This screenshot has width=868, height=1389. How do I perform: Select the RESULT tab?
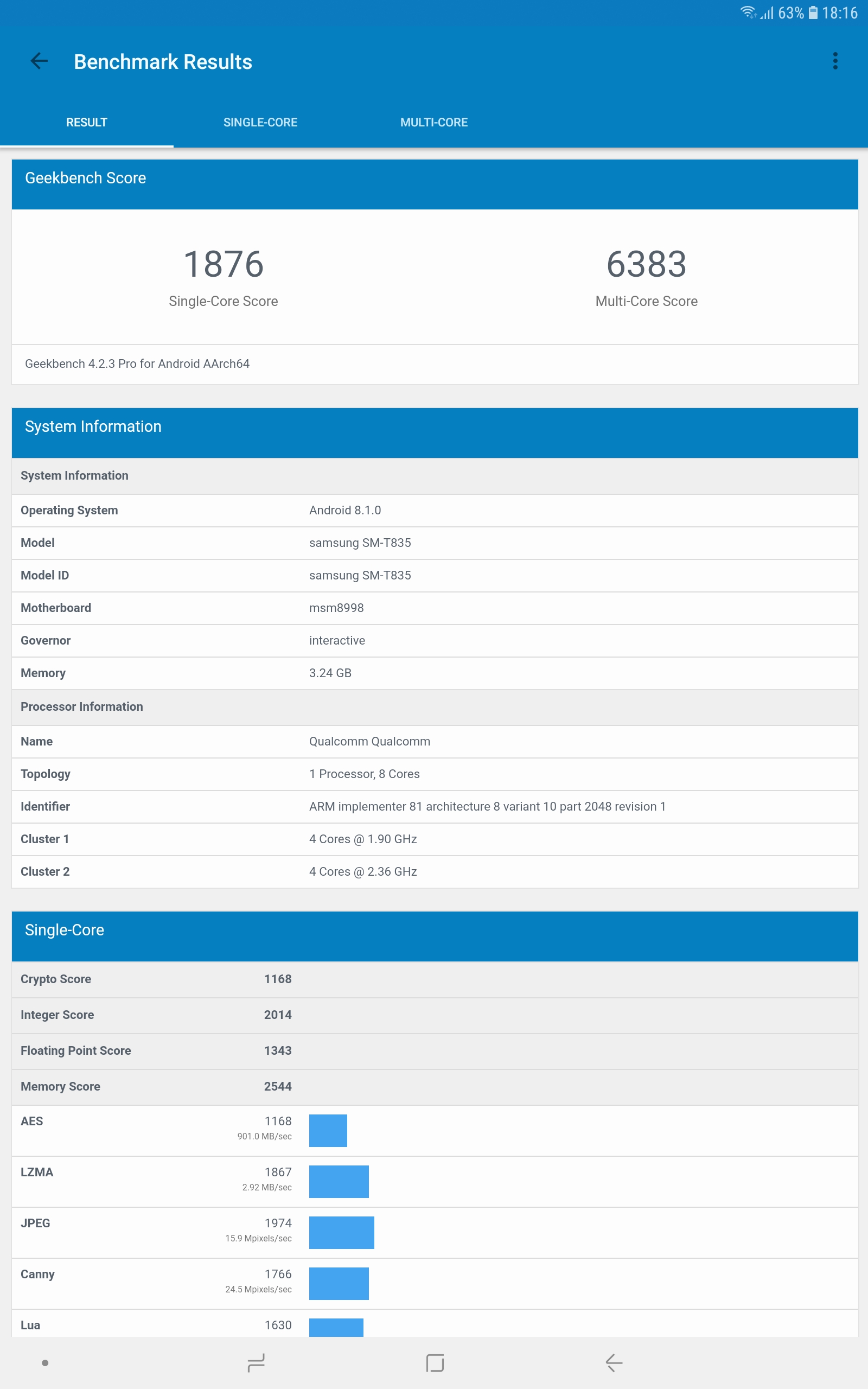click(x=87, y=122)
